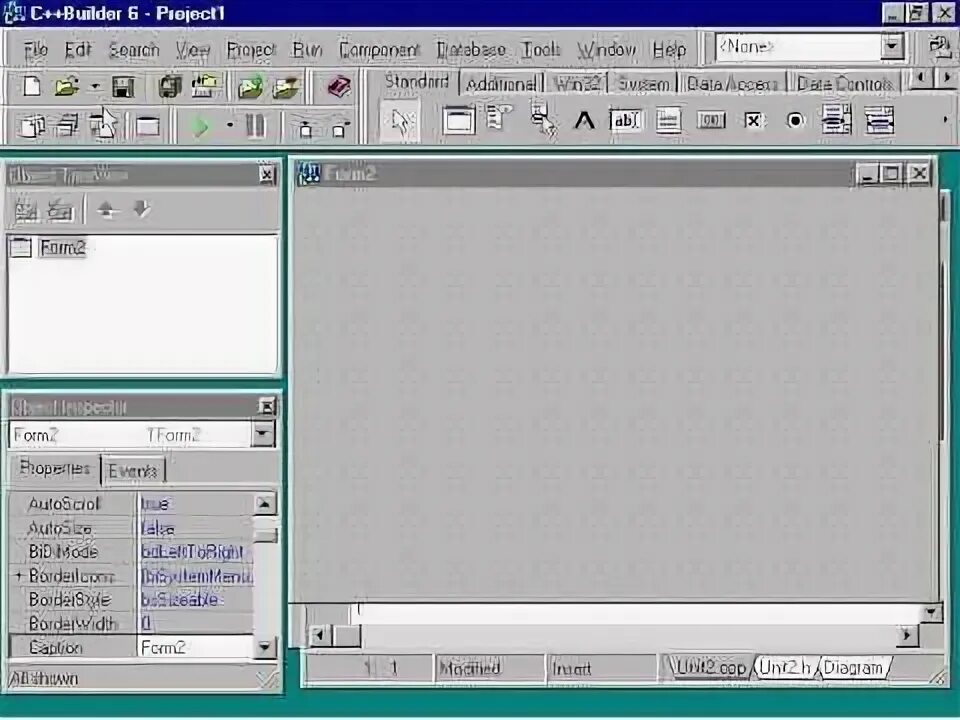Click the Toggle Form/Unit icon
Image resolution: width=960 pixels, height=720 pixels.
[103, 125]
